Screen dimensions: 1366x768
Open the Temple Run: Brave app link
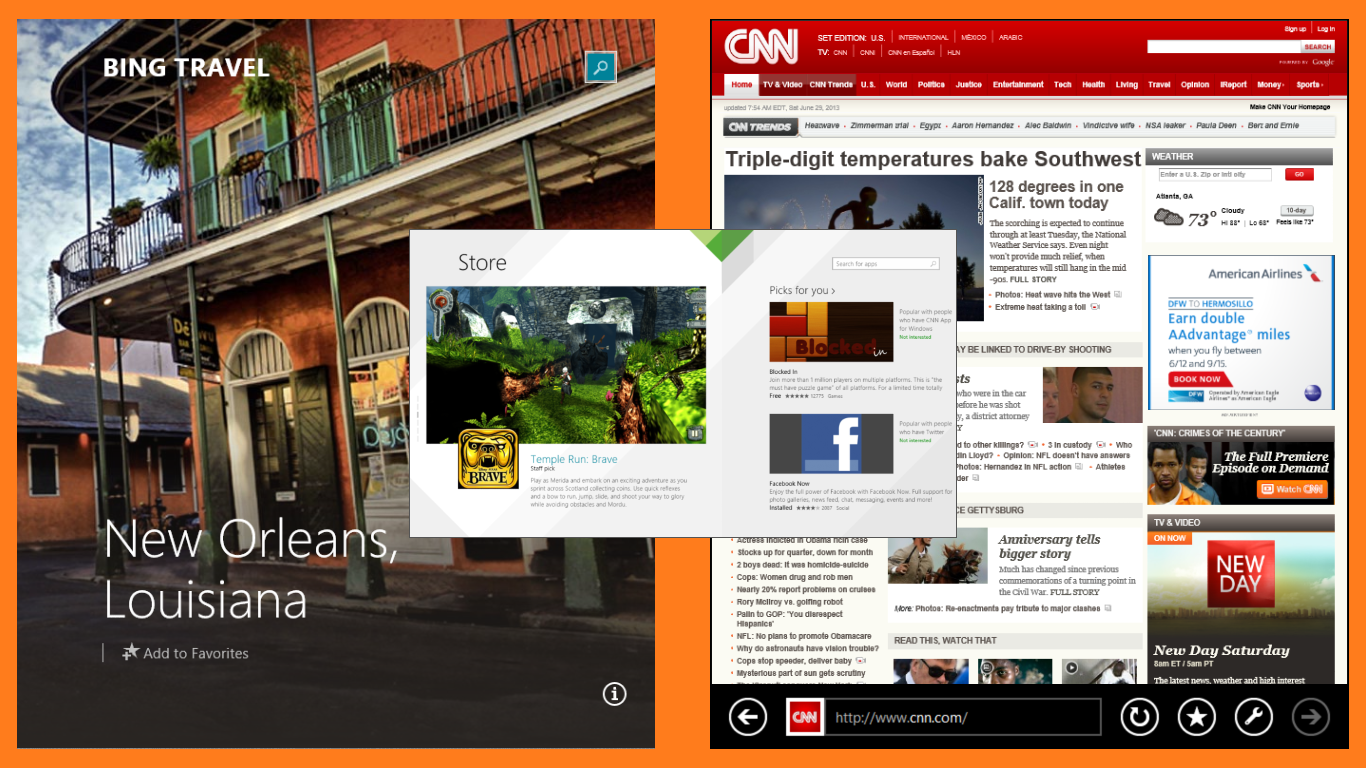click(574, 459)
